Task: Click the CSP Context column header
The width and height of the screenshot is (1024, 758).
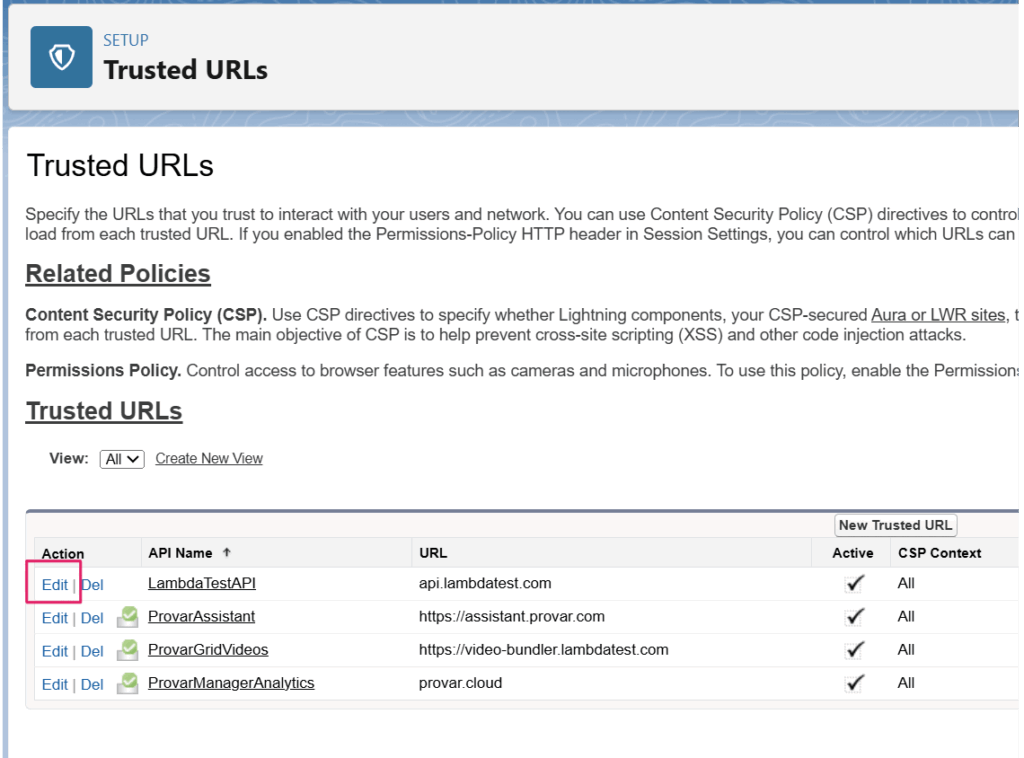Action: point(939,553)
